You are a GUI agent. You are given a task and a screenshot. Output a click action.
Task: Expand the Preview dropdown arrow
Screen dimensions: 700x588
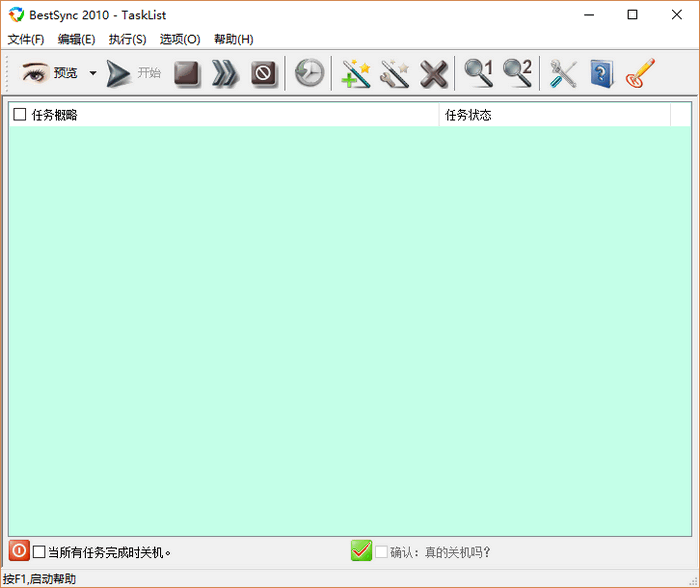(93, 73)
